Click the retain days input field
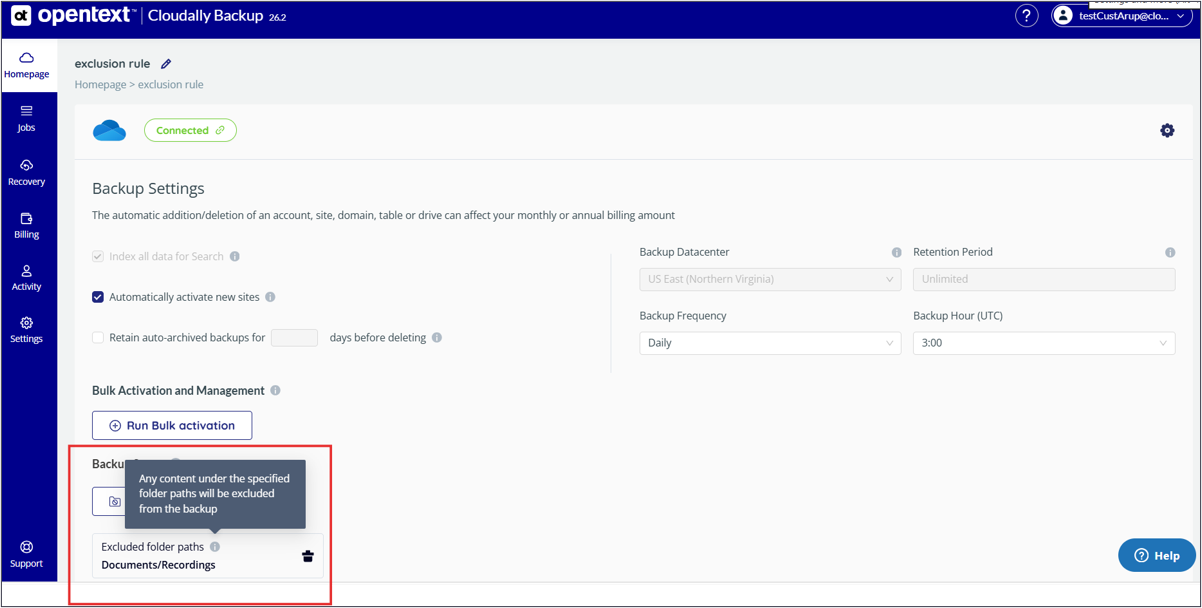1202x608 pixels. pyautogui.click(x=294, y=338)
